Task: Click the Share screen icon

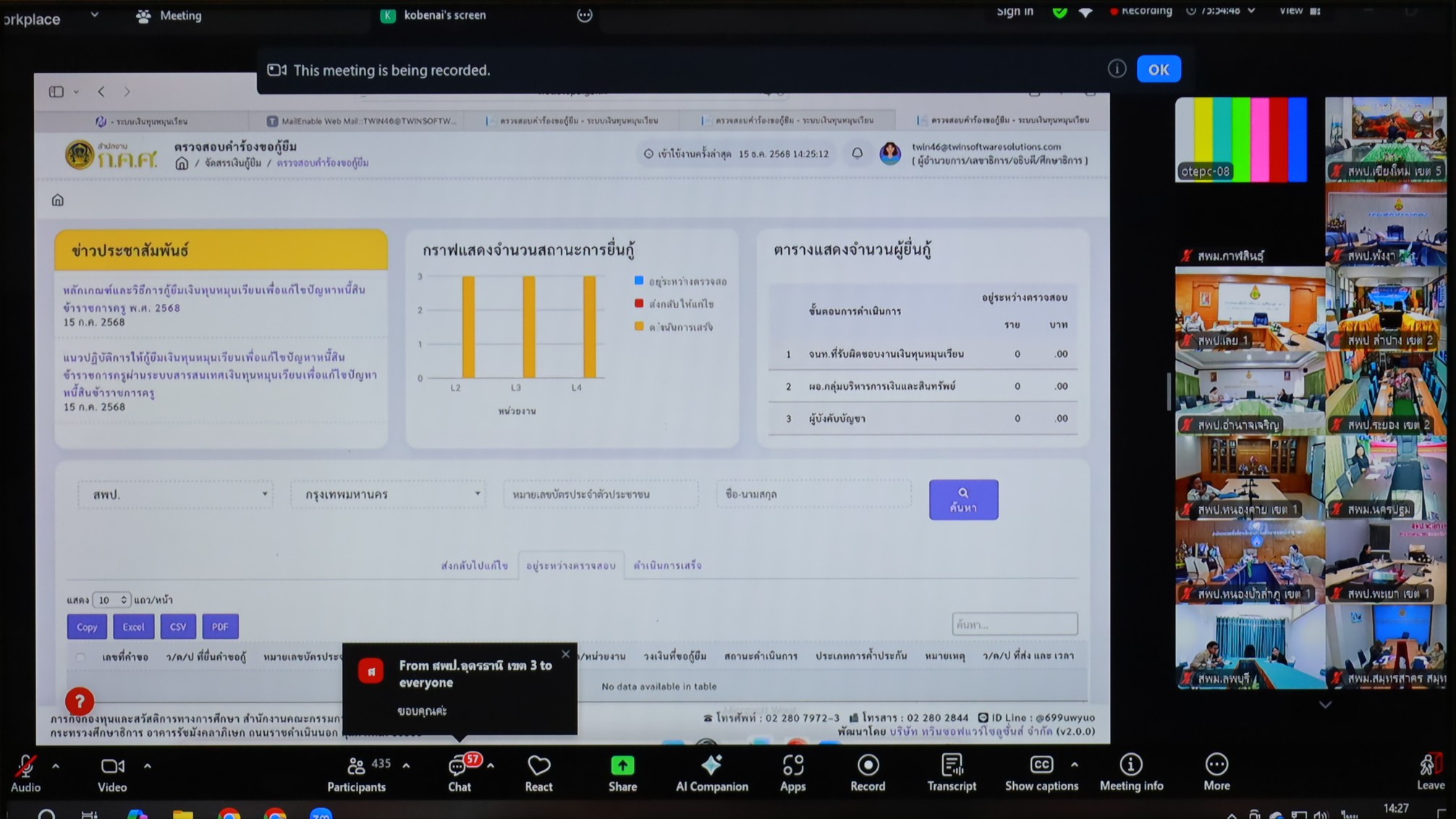Action: 622,765
